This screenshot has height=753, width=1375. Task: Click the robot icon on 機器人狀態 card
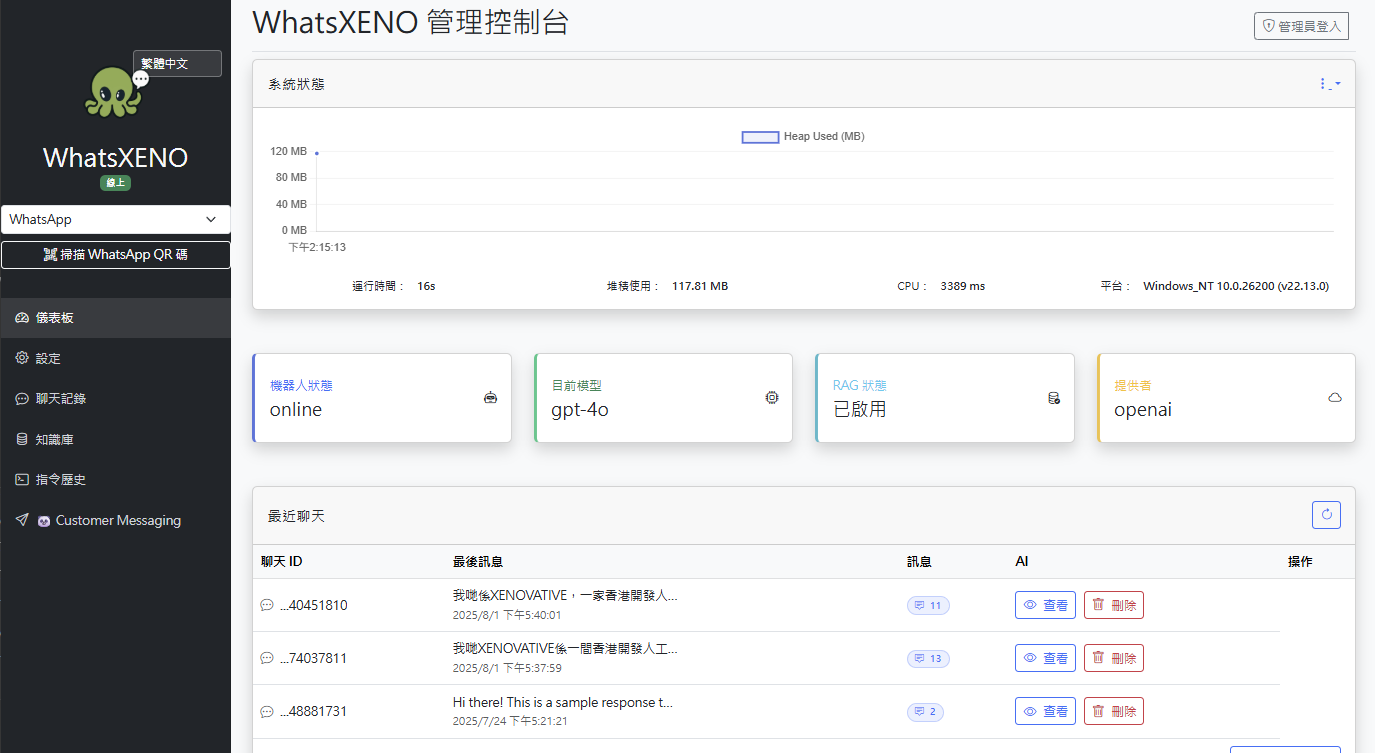[x=490, y=397]
